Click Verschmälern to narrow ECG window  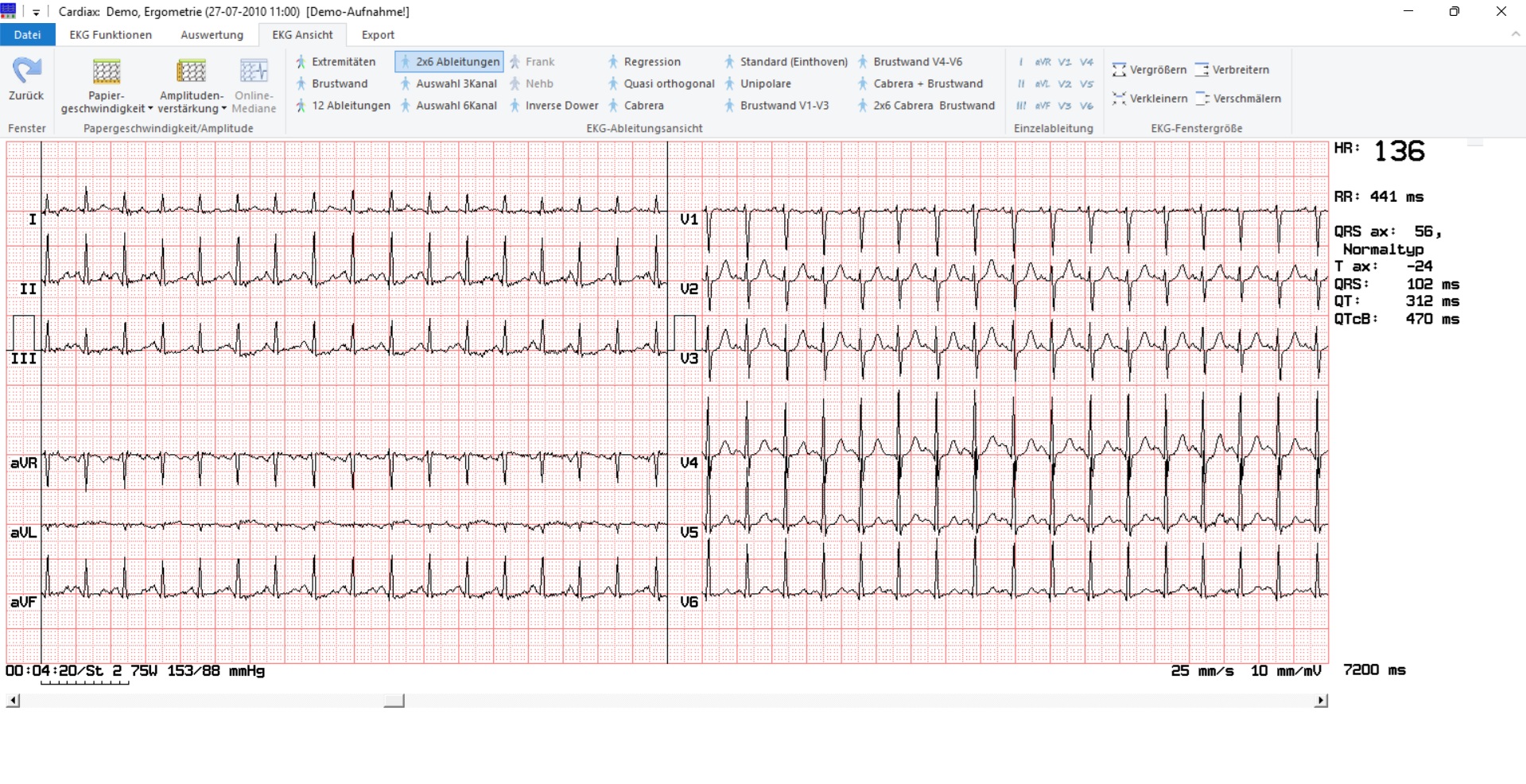[x=1238, y=99]
